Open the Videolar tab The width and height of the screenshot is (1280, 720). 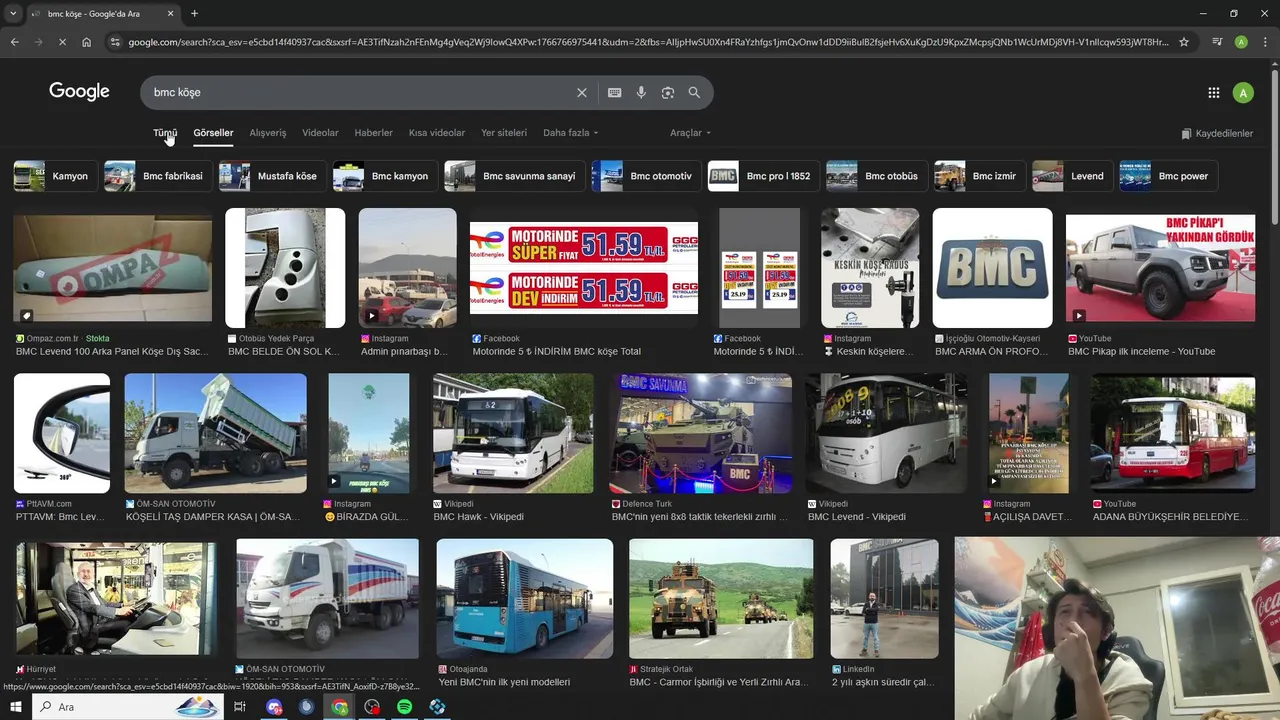(x=320, y=132)
